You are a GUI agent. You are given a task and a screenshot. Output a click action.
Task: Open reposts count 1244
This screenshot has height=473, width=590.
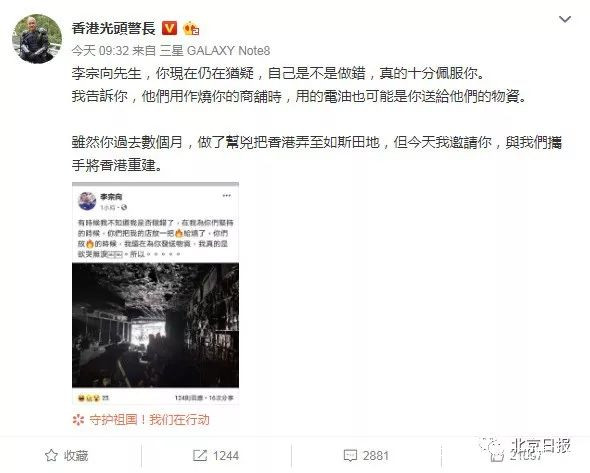coord(226,456)
